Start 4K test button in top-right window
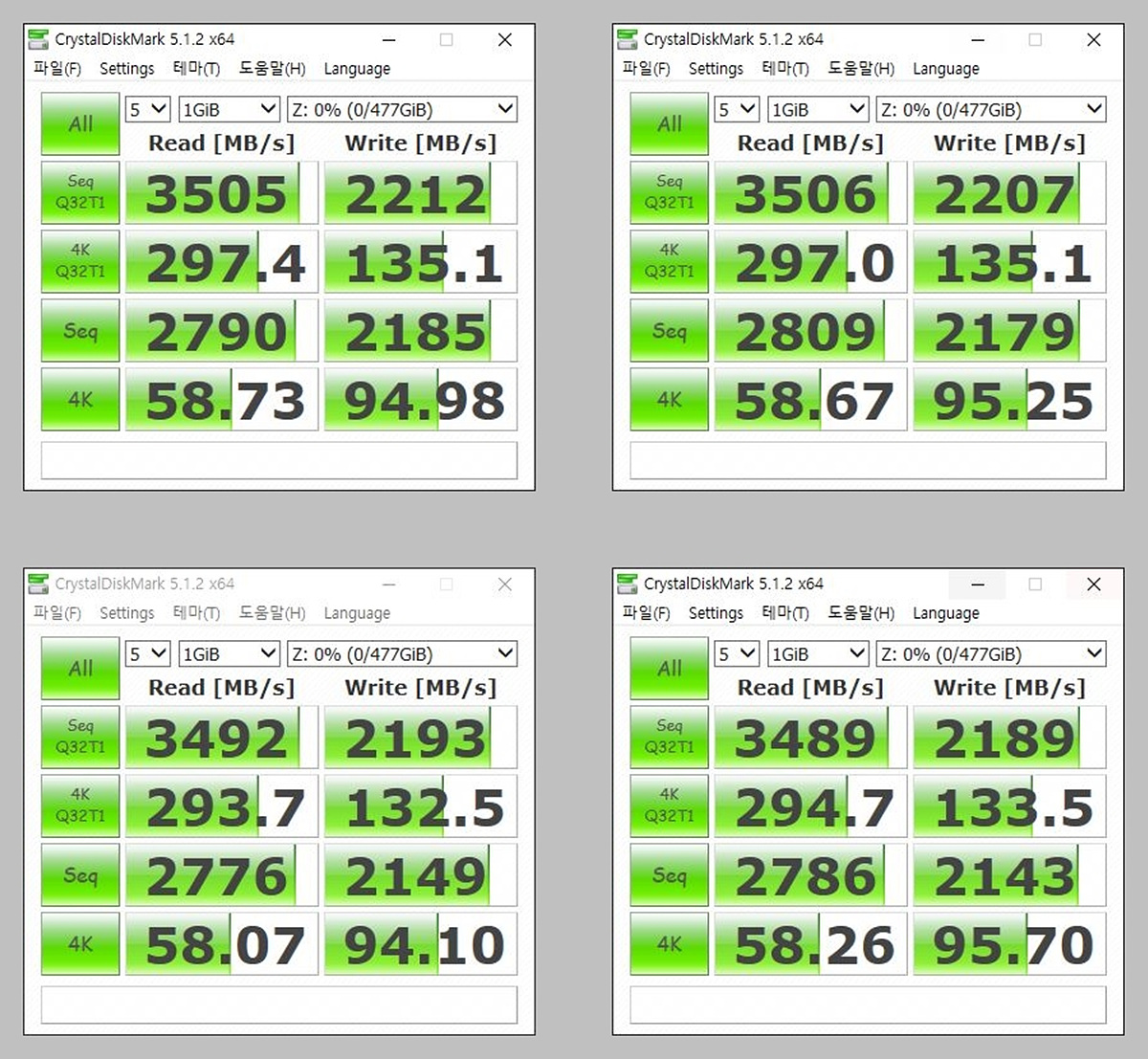1148x1059 pixels. (x=670, y=399)
